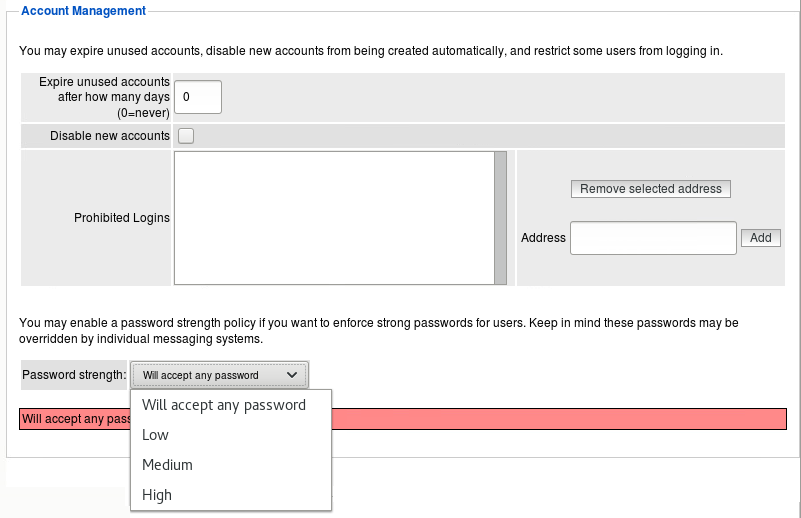Screen dimensions: 801x518
Task: Click the Prohibited Logins list scrollbar
Action: tap(501, 218)
